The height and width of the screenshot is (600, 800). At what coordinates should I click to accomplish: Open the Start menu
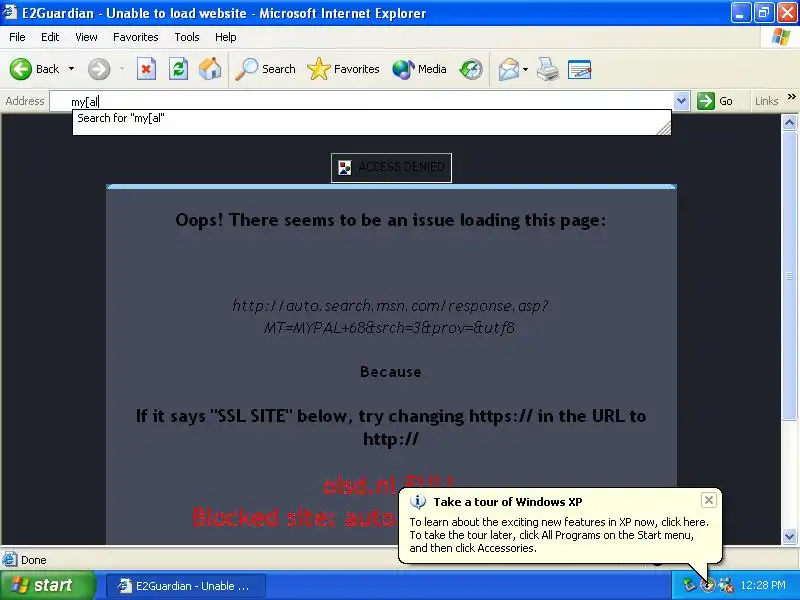48,585
